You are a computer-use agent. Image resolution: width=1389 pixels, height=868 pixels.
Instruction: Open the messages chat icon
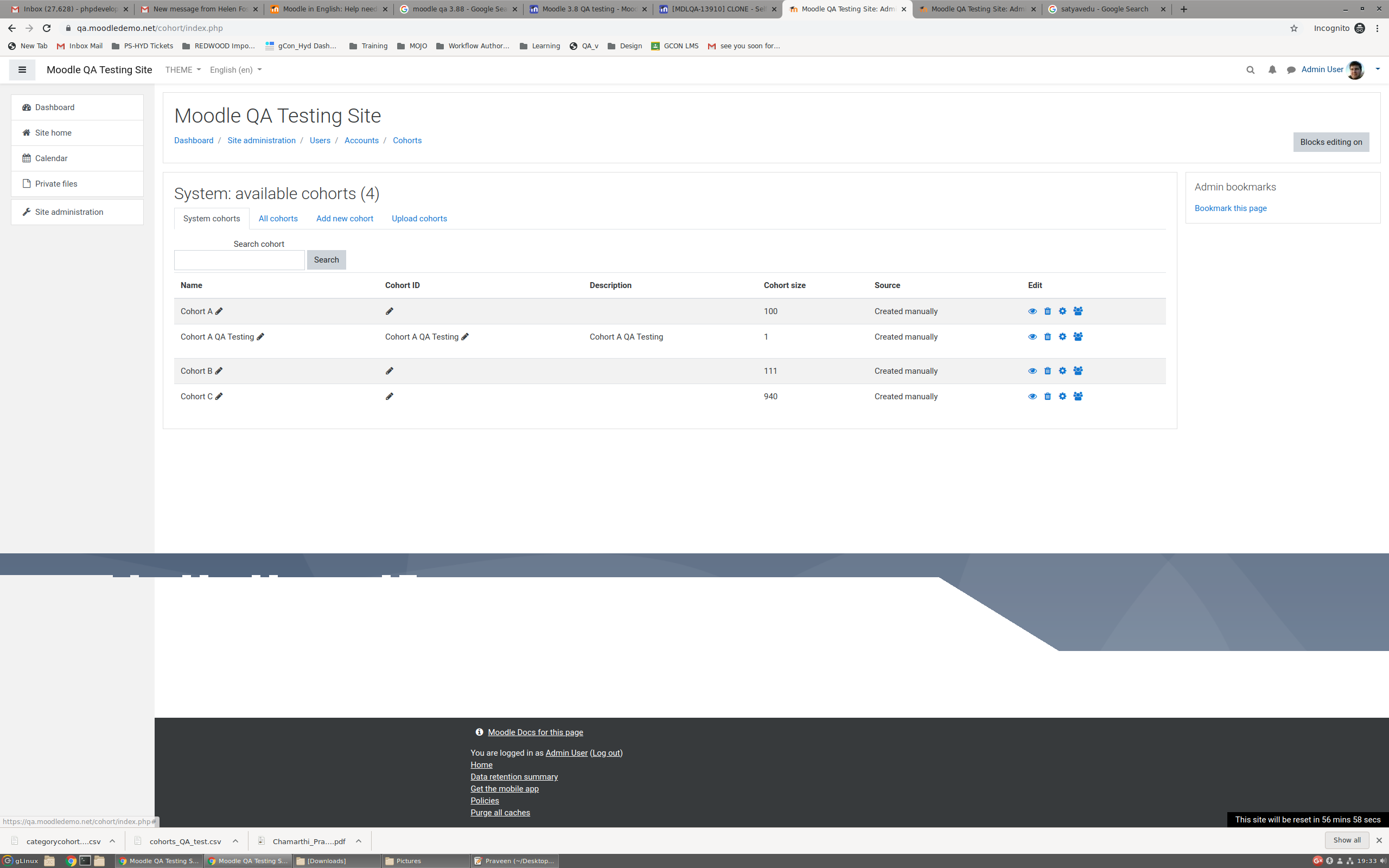(1291, 70)
